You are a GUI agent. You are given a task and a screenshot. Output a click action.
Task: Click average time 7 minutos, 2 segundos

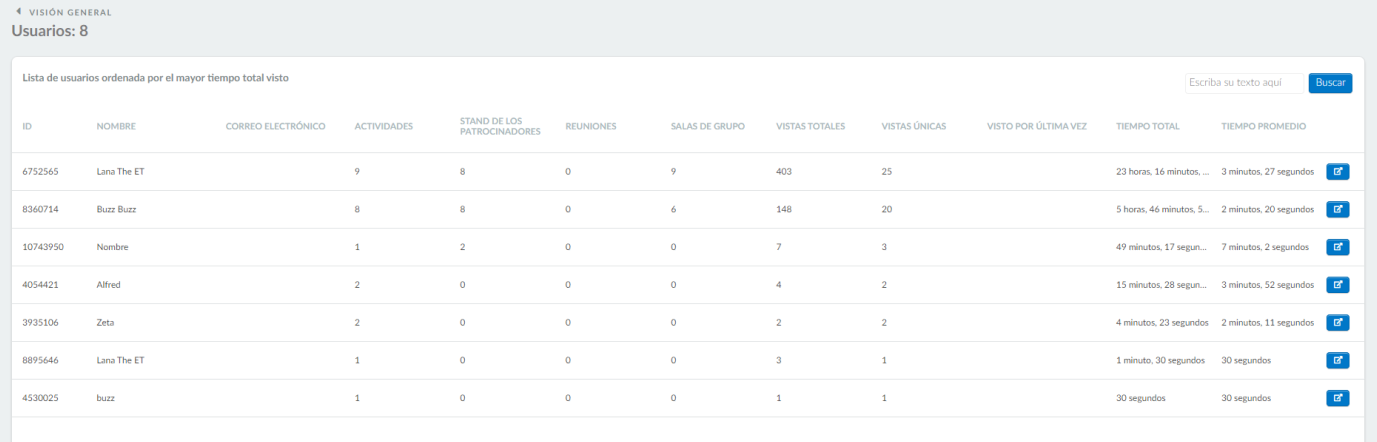(x=1265, y=247)
